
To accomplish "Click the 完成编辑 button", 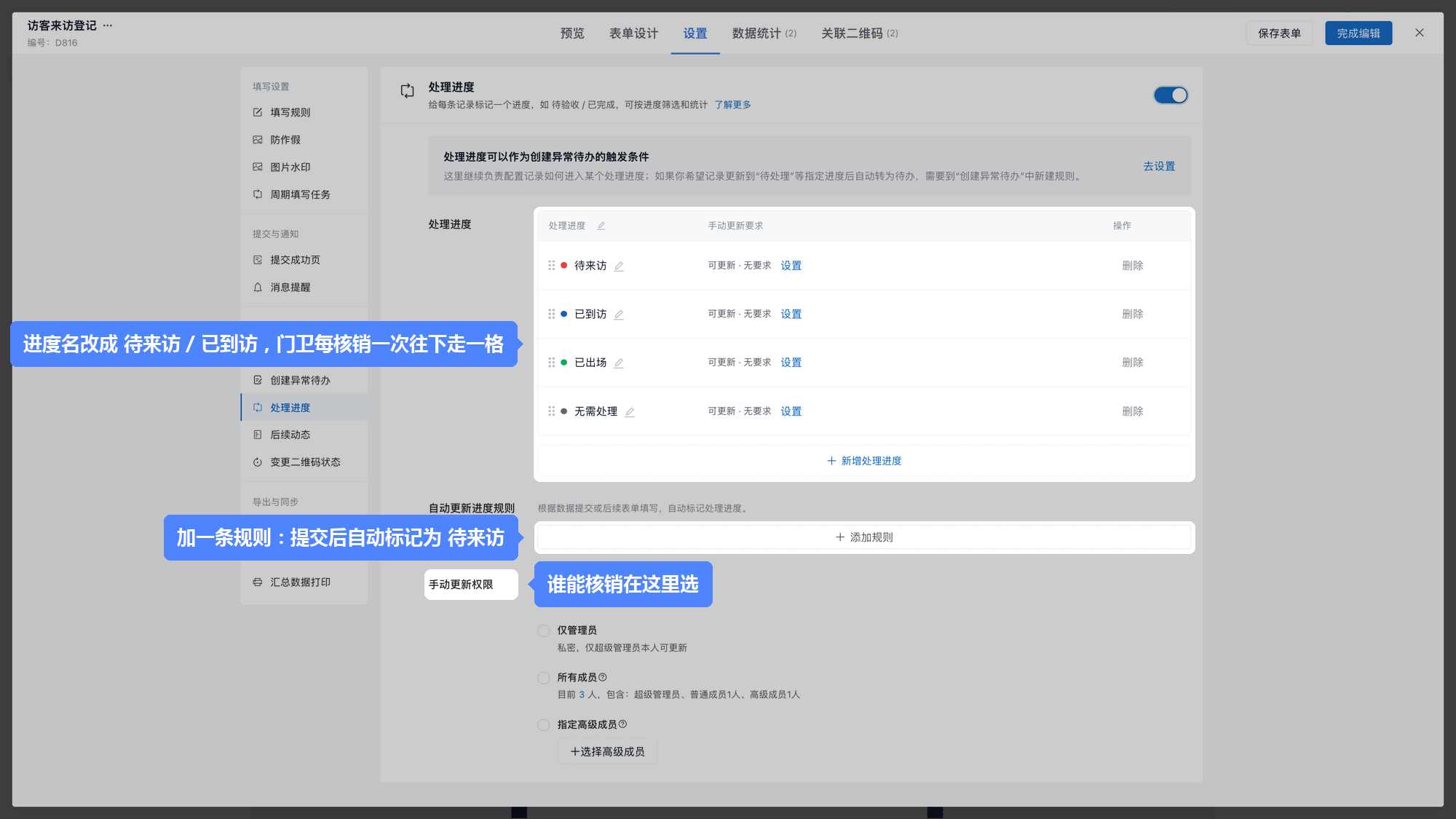I will click(x=1358, y=33).
